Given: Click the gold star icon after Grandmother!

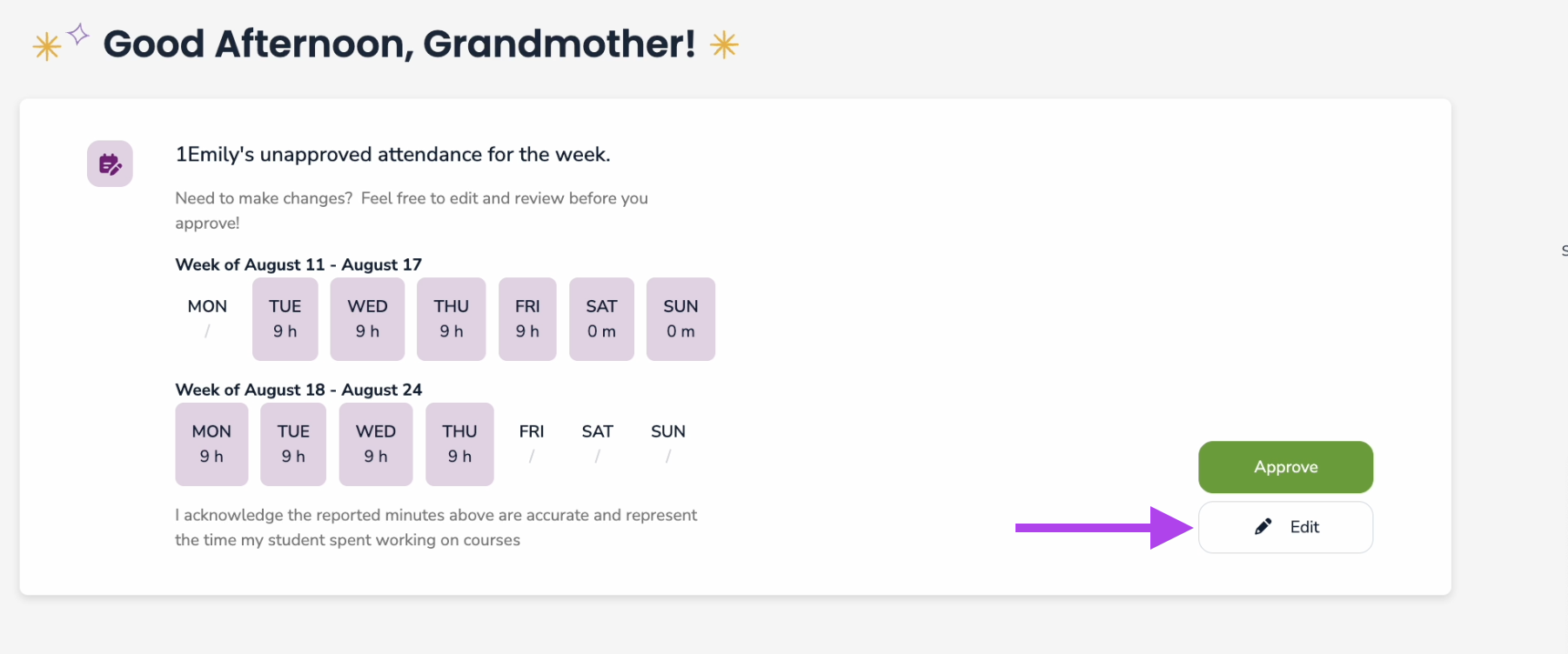Looking at the screenshot, I should [x=724, y=44].
